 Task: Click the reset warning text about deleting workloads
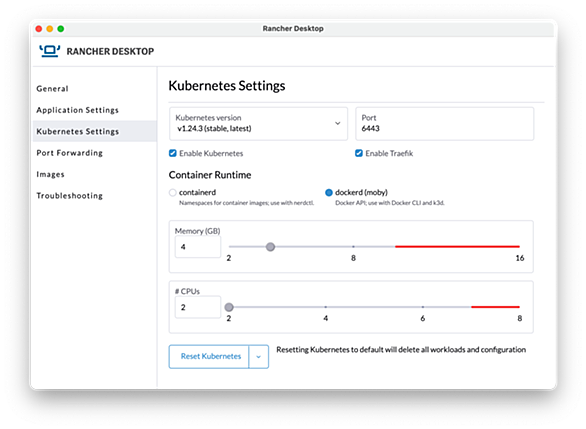point(401,350)
